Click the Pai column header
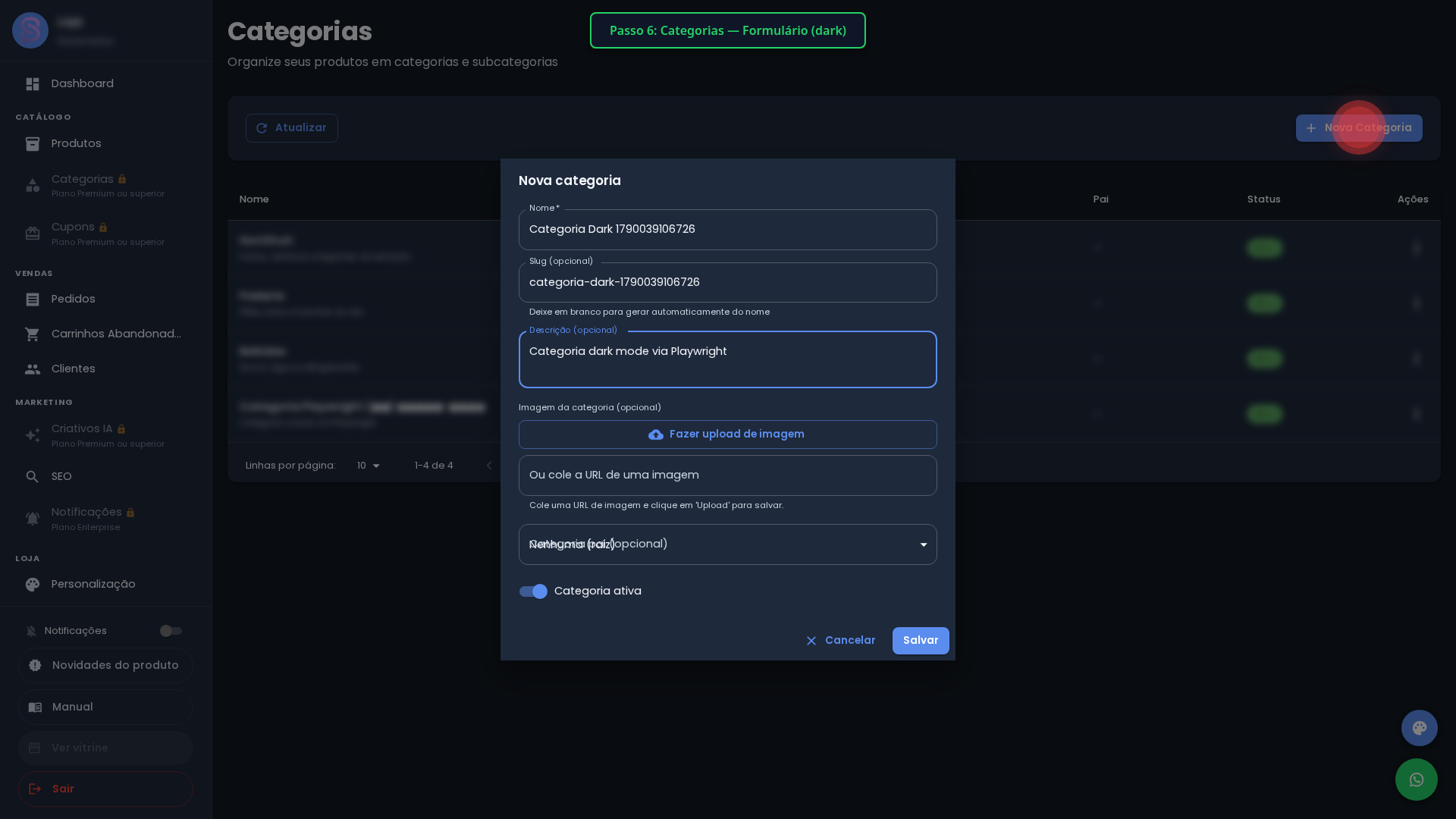The image size is (1456, 819). click(x=1101, y=199)
